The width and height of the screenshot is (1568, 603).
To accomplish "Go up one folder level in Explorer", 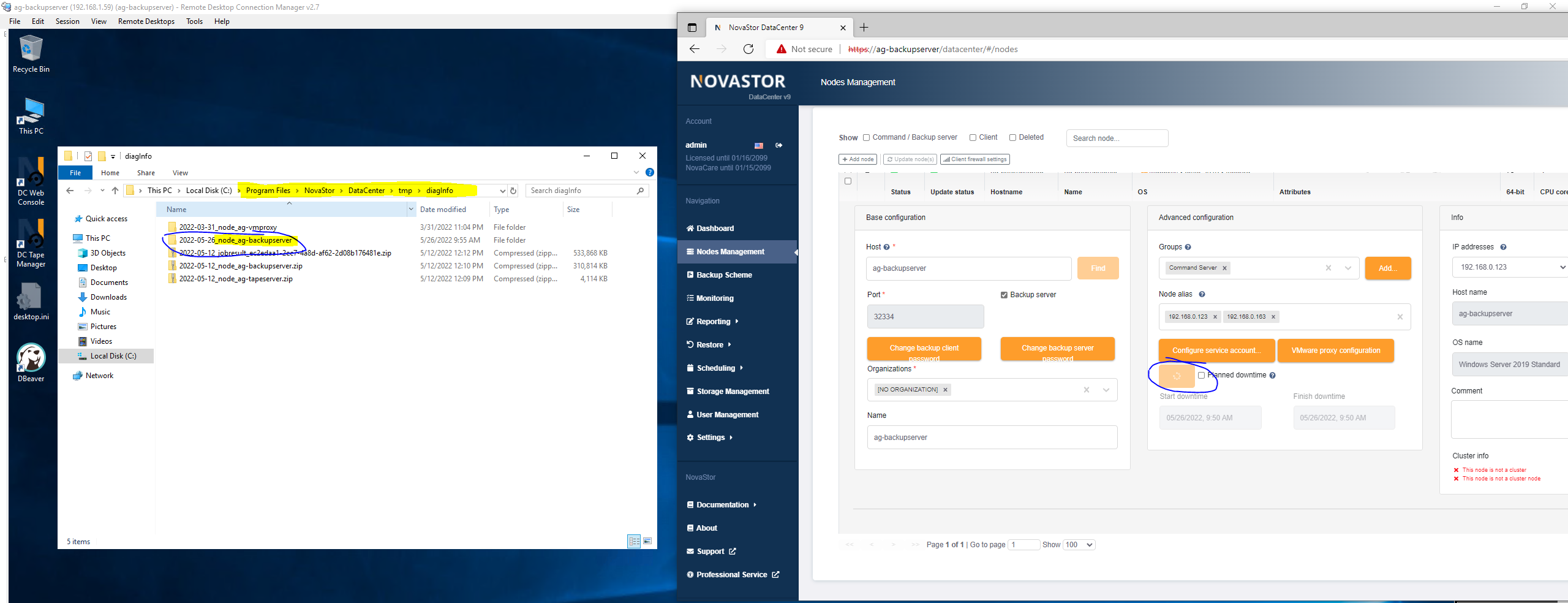I will click(115, 191).
